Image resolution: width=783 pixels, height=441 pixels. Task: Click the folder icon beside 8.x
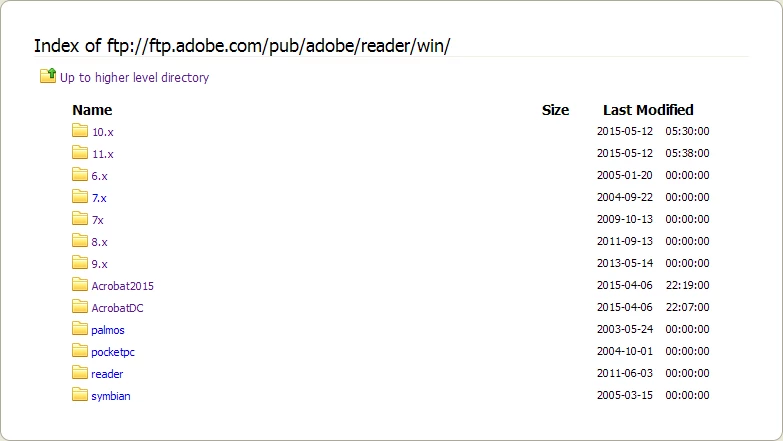(x=79, y=241)
